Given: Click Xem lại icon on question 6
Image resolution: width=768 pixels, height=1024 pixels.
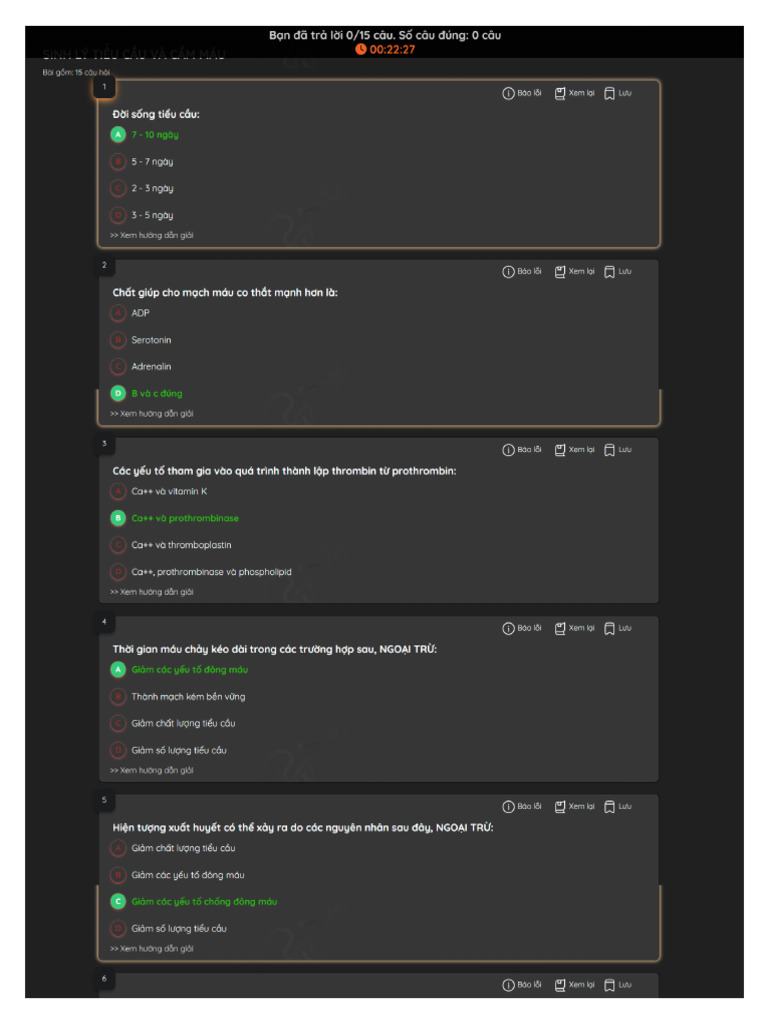Looking at the screenshot, I should tap(560, 985).
